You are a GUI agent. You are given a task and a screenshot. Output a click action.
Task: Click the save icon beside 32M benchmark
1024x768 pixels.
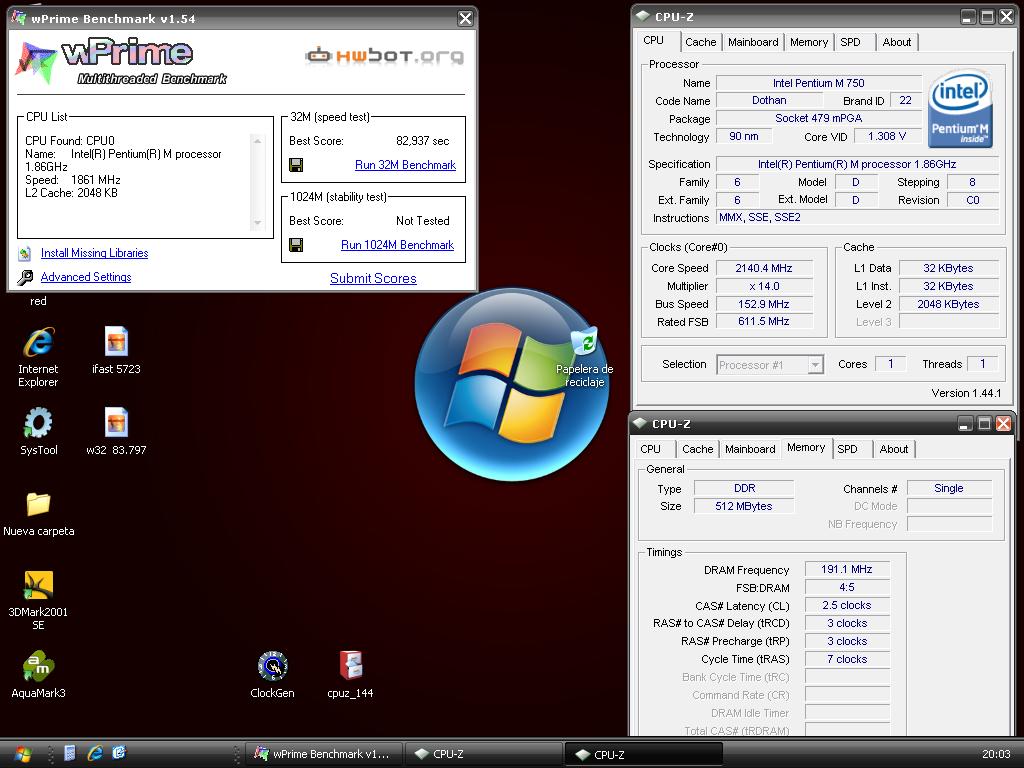[296, 165]
